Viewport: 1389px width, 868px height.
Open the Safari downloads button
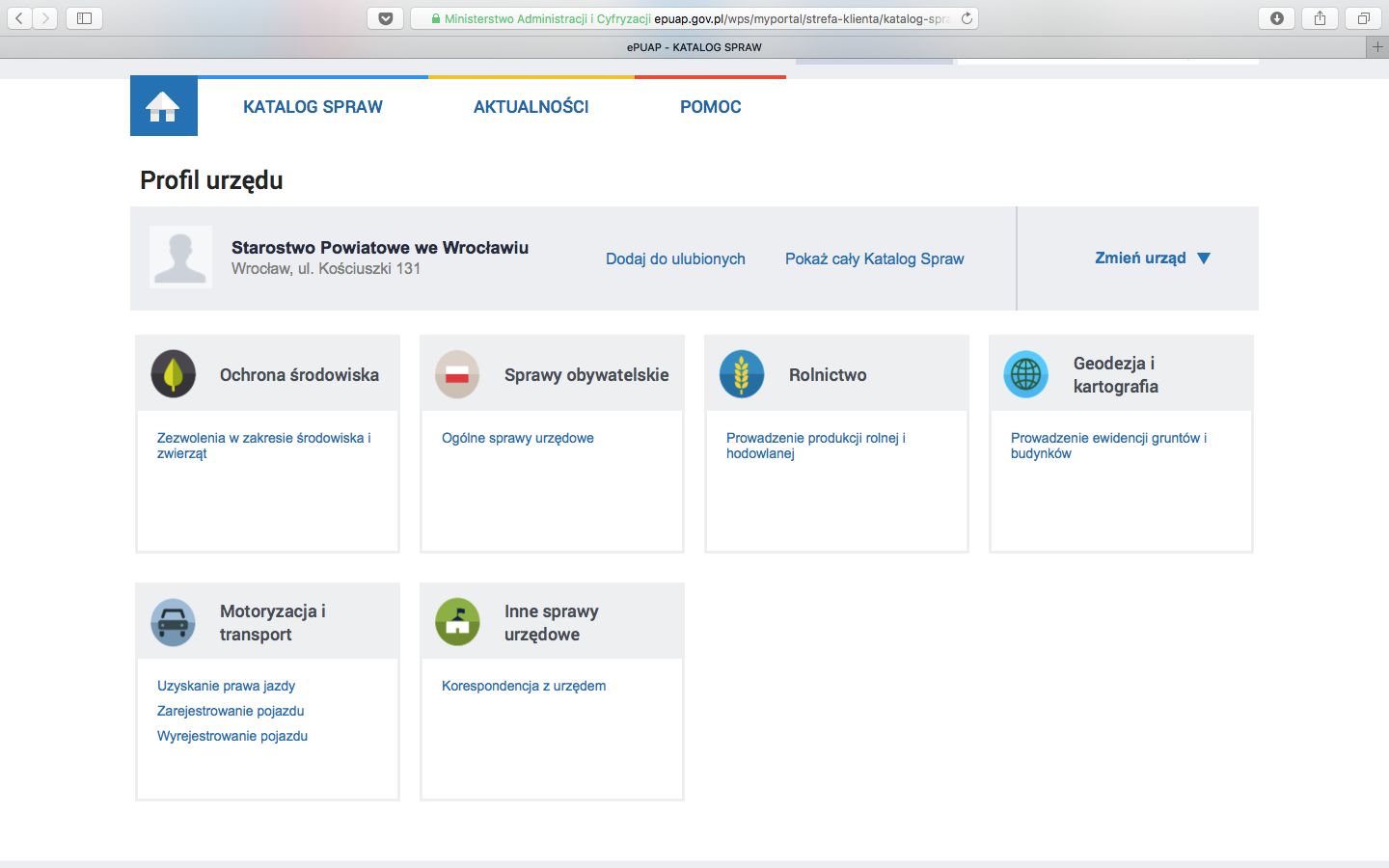(1277, 18)
